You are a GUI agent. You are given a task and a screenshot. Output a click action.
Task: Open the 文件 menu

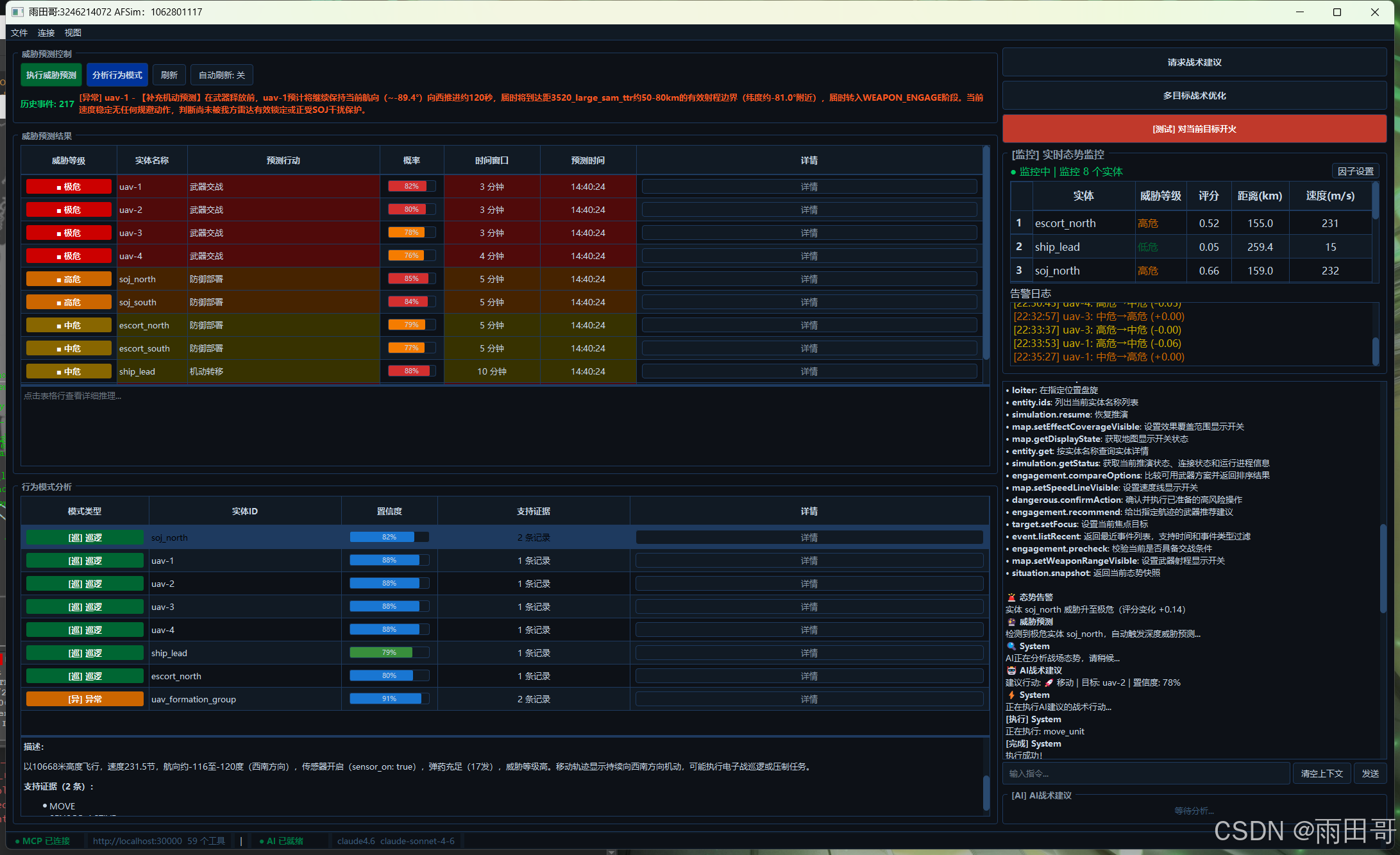point(19,33)
